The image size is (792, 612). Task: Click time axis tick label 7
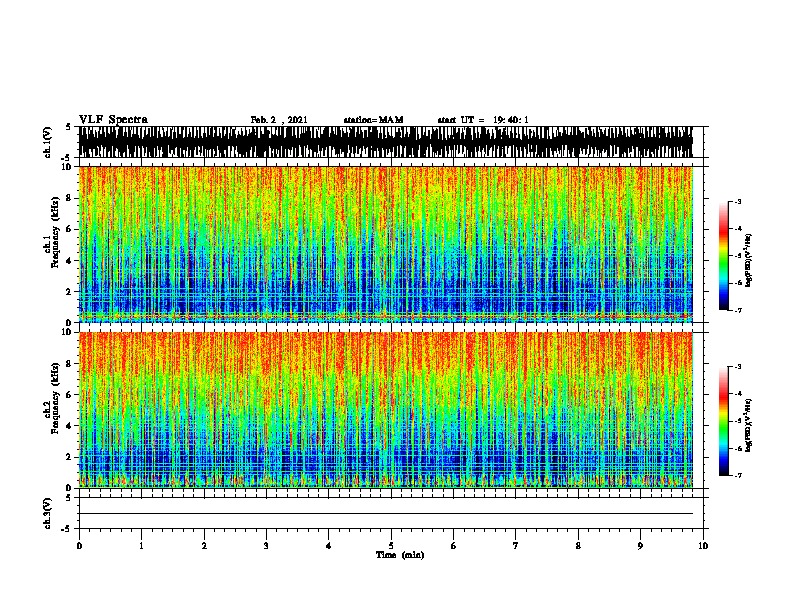coord(516,546)
